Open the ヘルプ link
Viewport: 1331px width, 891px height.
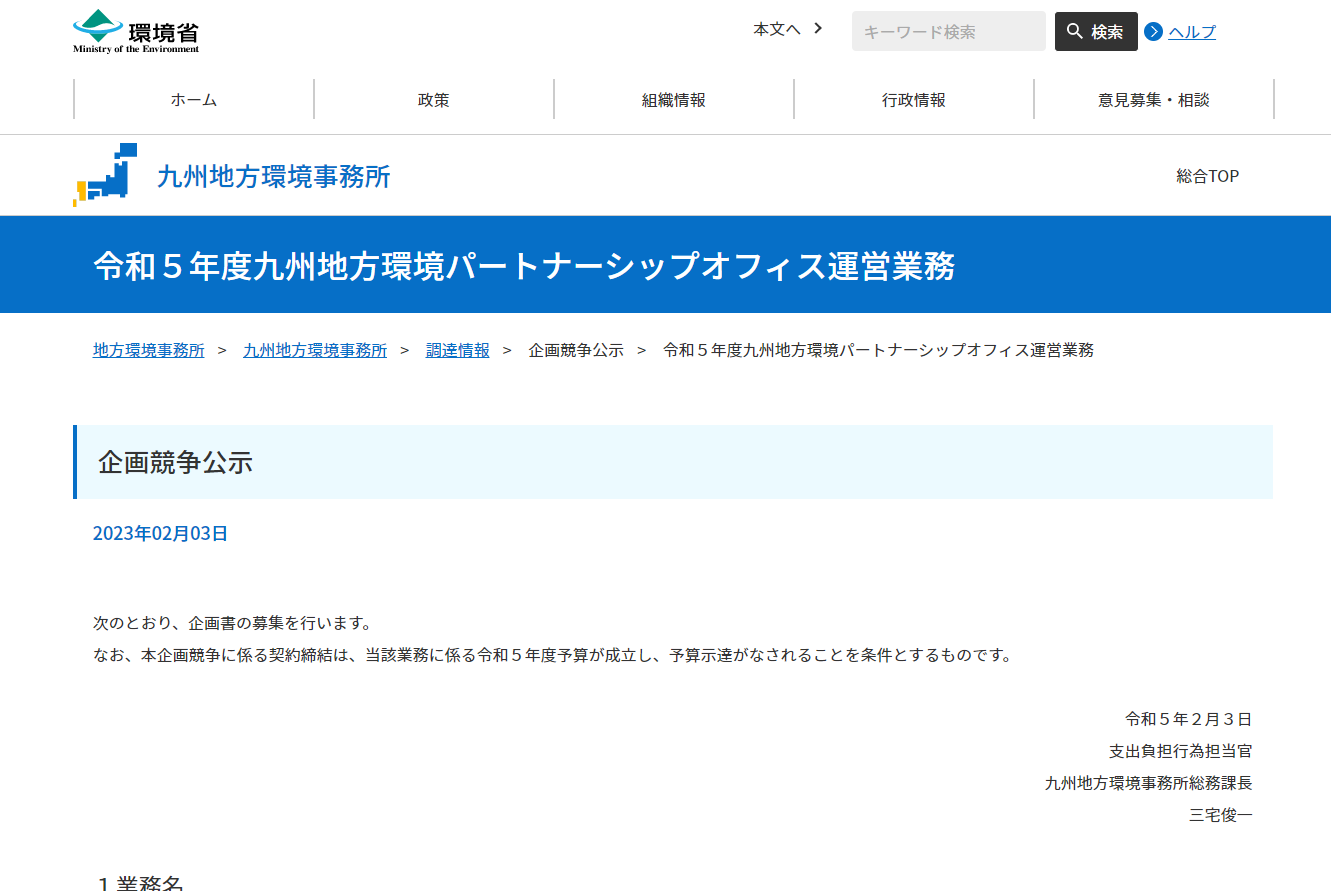1192,32
